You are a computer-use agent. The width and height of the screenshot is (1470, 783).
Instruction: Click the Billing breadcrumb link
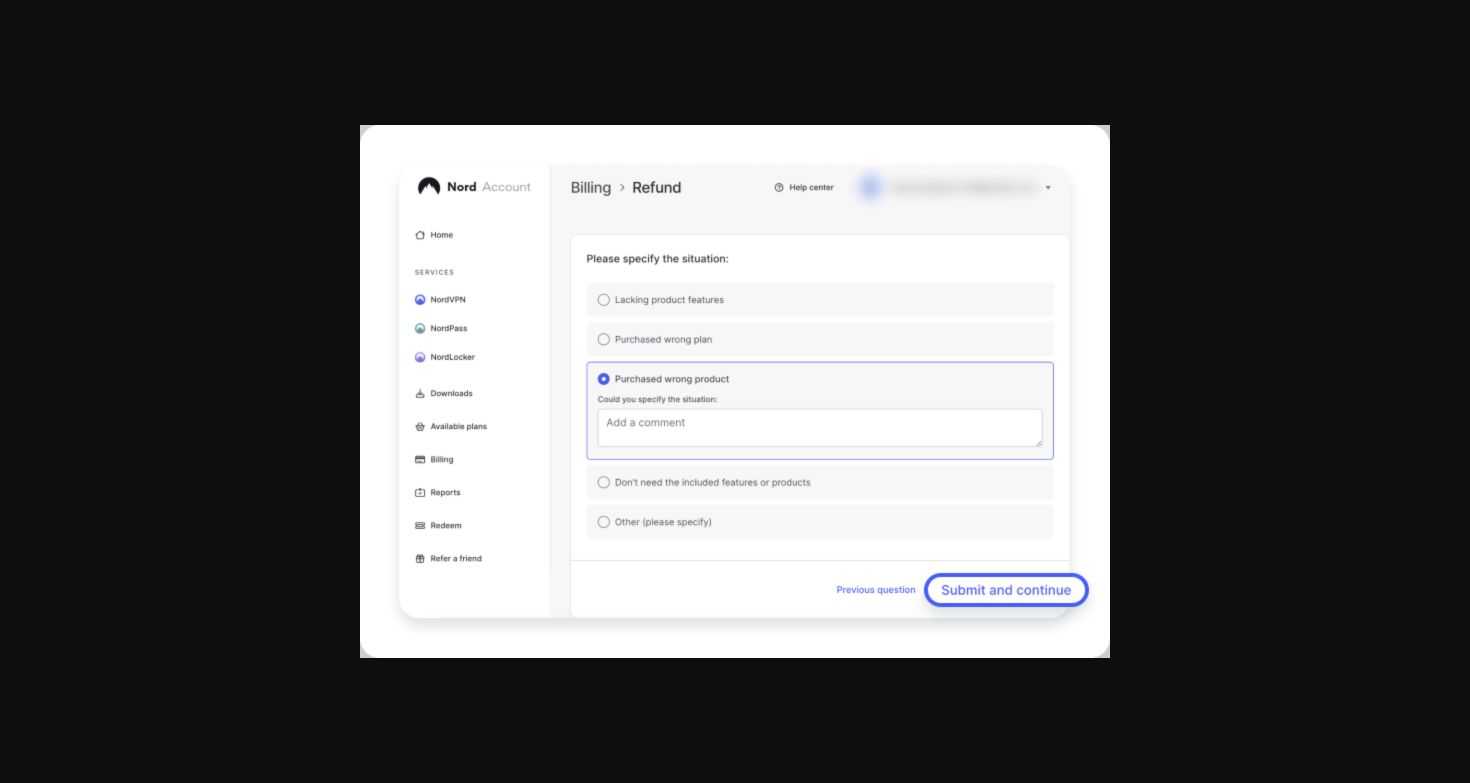[591, 188]
